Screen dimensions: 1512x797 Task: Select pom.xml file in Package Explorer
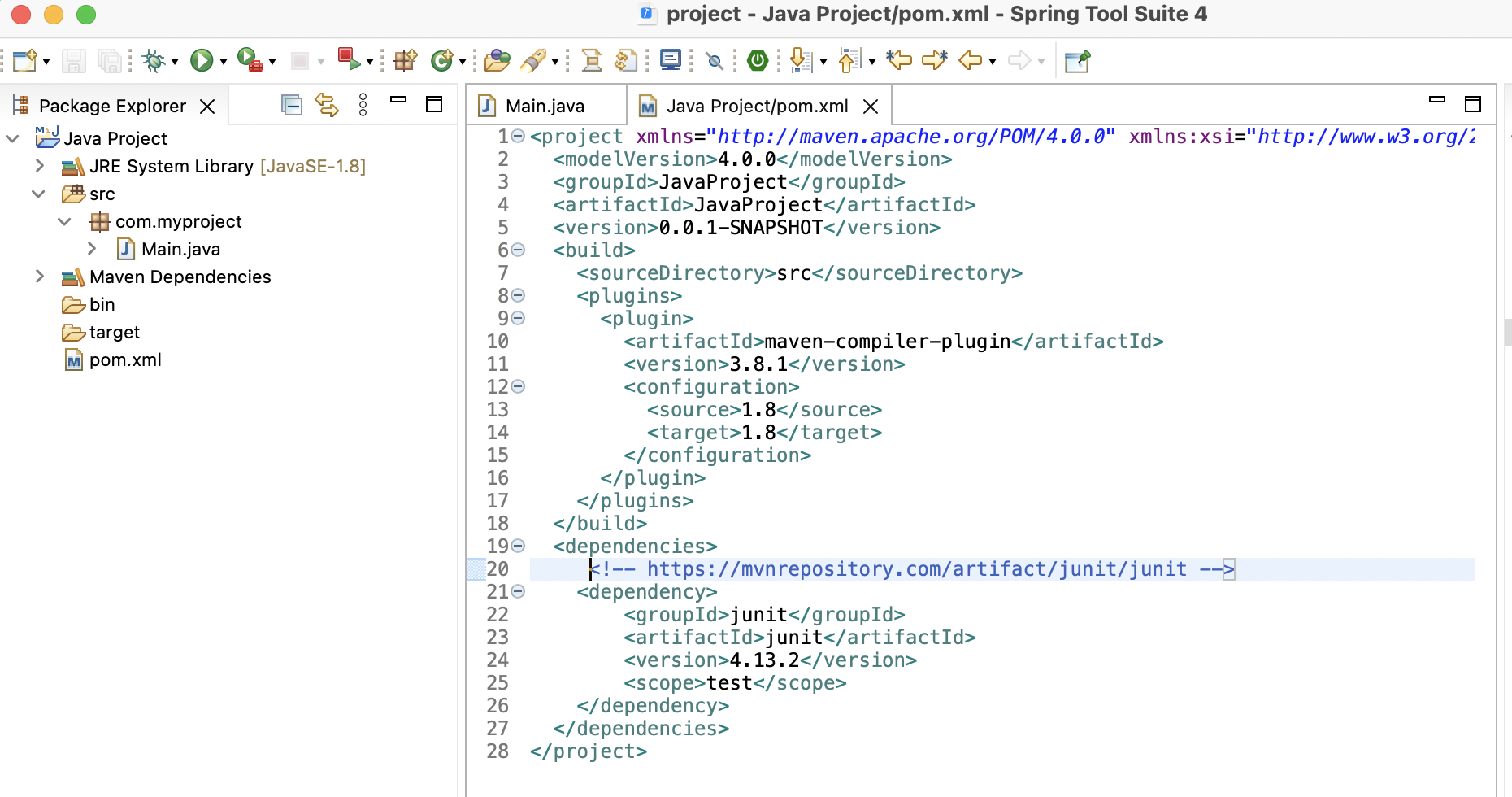(x=125, y=359)
